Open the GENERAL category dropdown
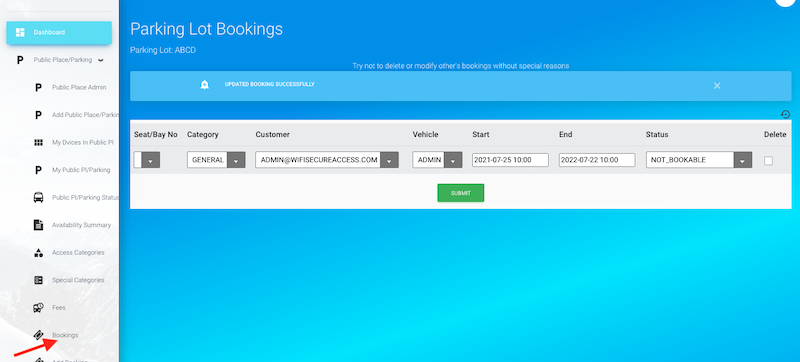The width and height of the screenshot is (800, 362). click(x=216, y=160)
